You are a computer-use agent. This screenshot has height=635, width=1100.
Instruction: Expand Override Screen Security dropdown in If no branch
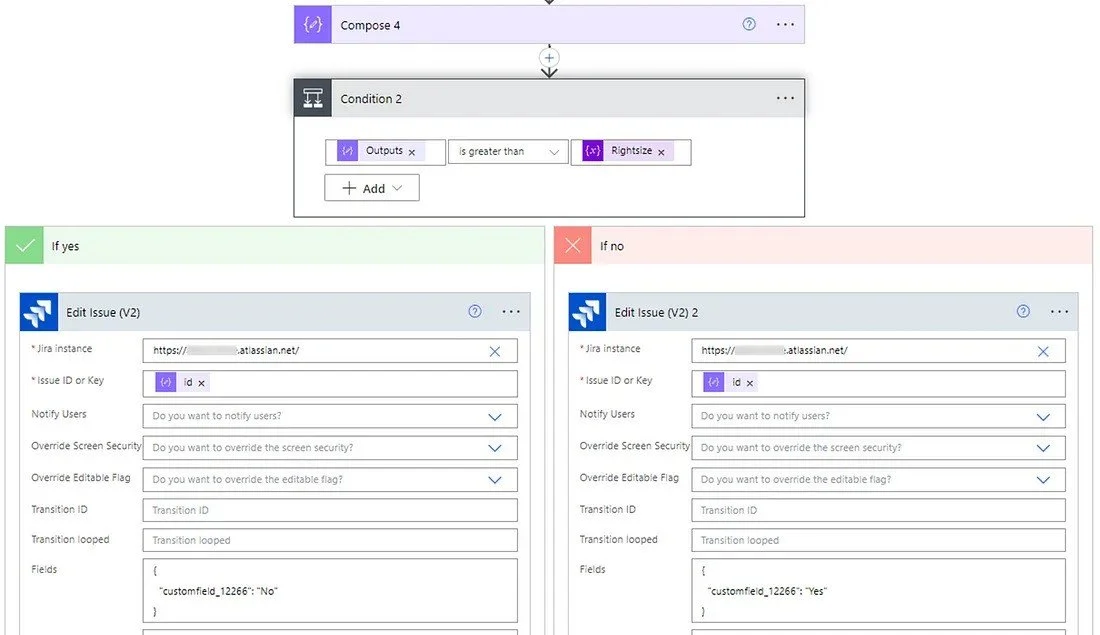[1043, 448]
